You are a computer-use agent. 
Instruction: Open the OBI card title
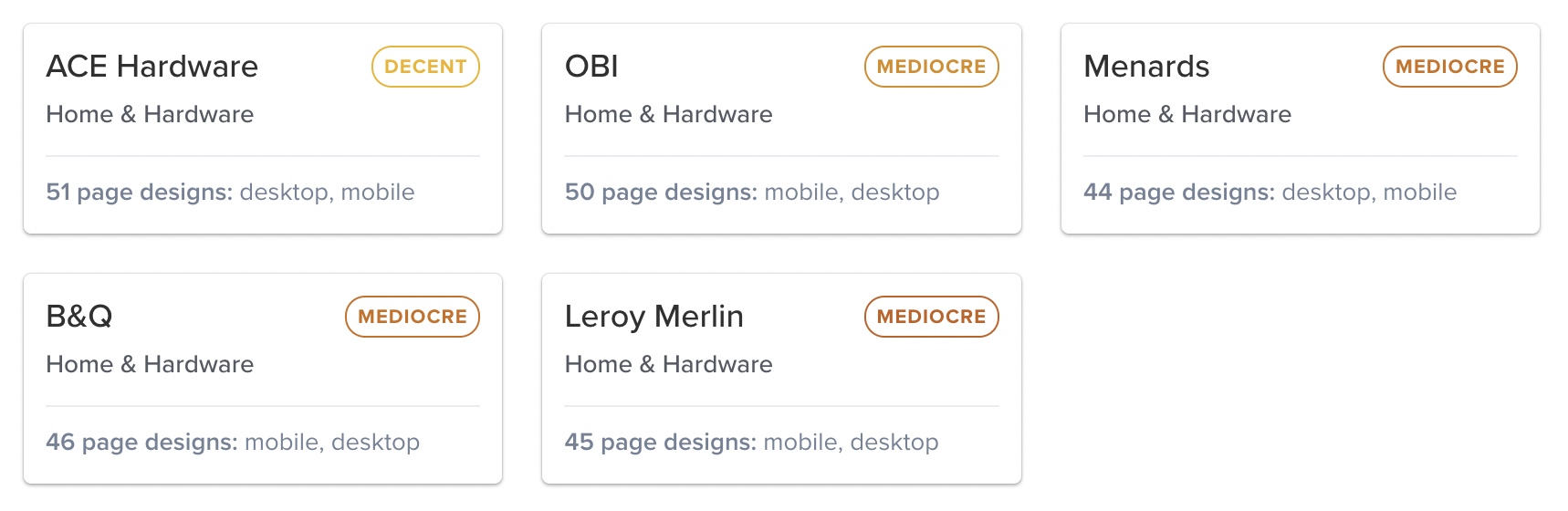(591, 67)
